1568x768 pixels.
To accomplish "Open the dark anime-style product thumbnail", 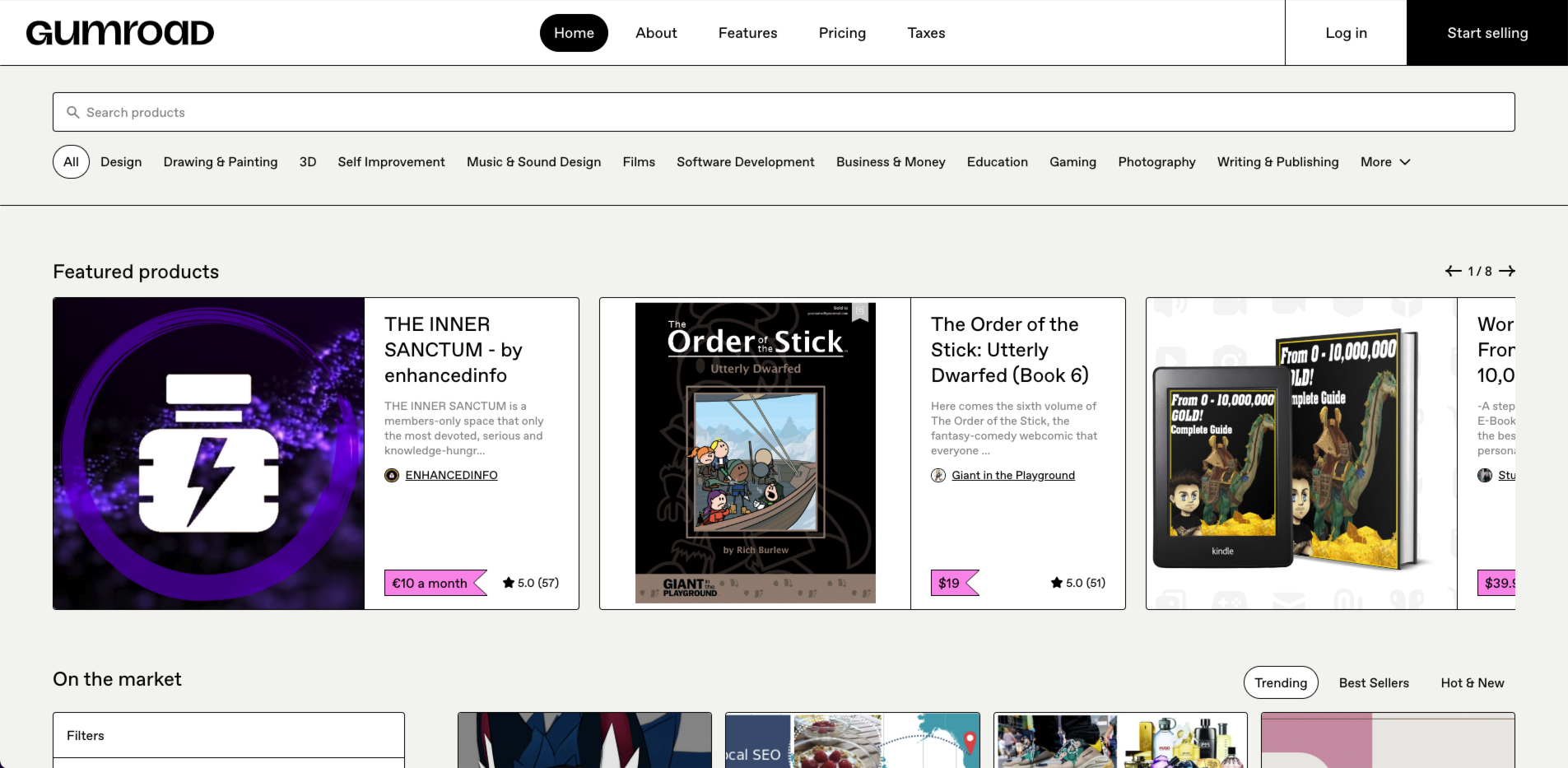I will pyautogui.click(x=584, y=740).
